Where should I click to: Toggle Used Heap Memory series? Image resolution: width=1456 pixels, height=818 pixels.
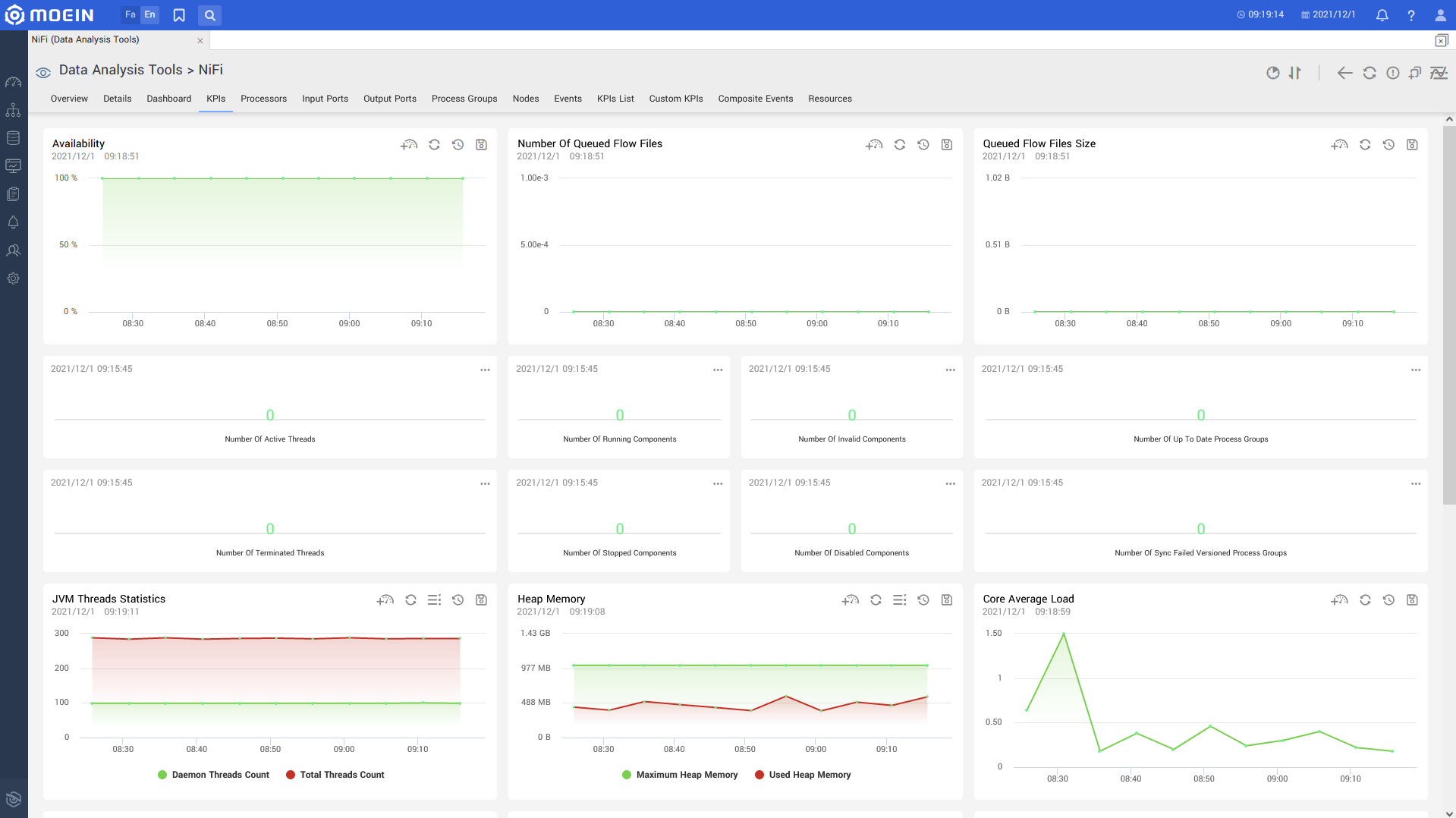803,775
